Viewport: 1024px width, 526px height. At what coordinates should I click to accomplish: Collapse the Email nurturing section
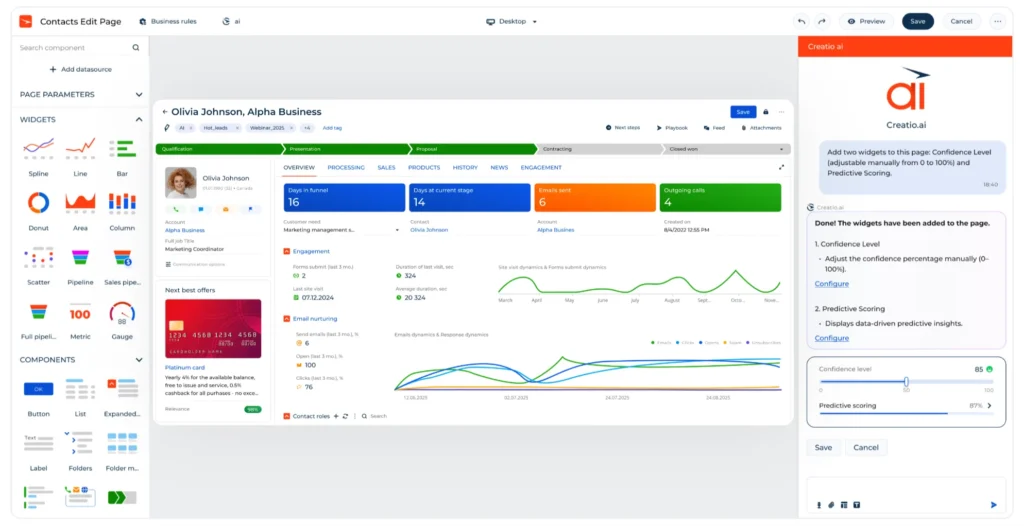pyautogui.click(x=287, y=319)
